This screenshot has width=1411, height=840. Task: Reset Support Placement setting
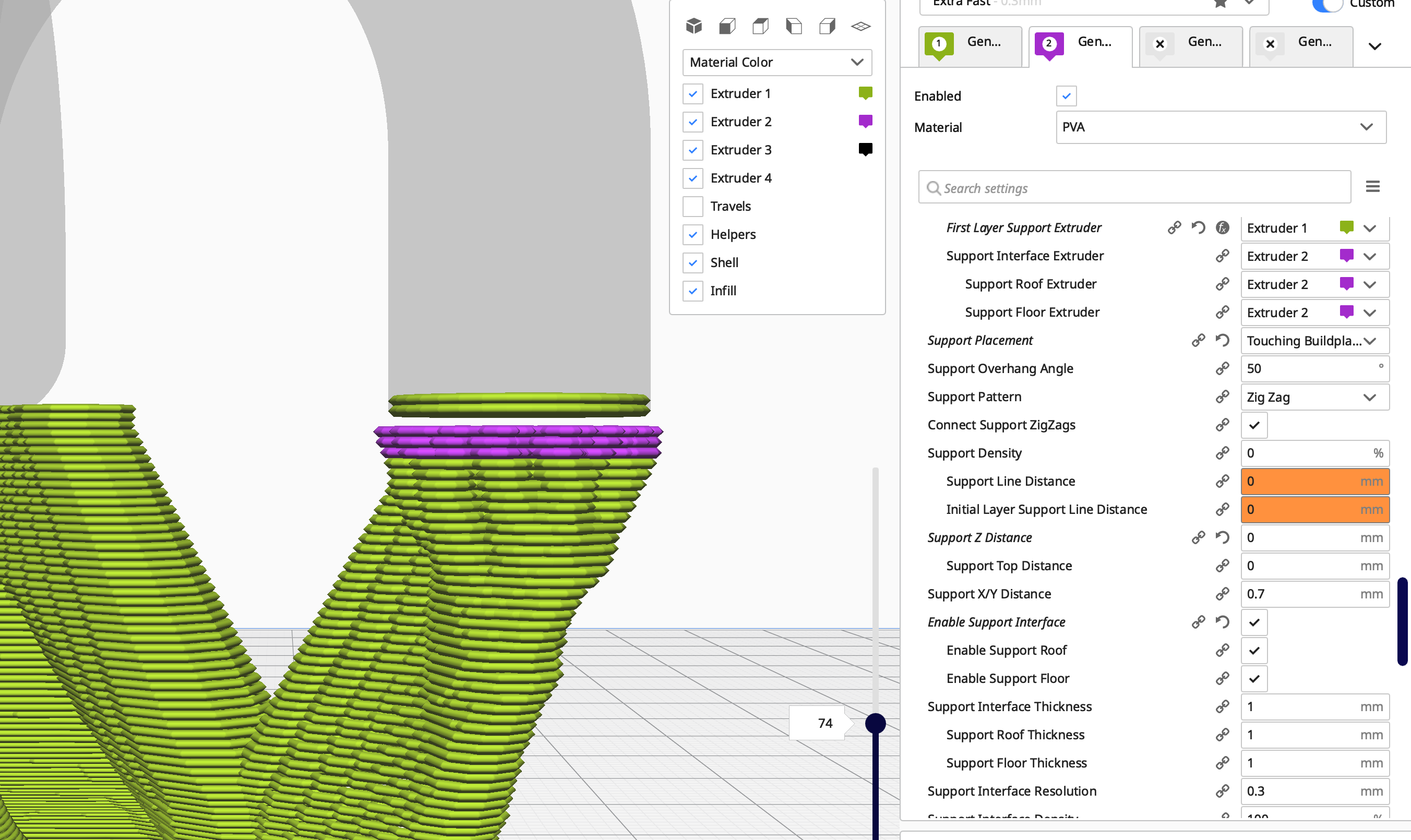(1223, 340)
